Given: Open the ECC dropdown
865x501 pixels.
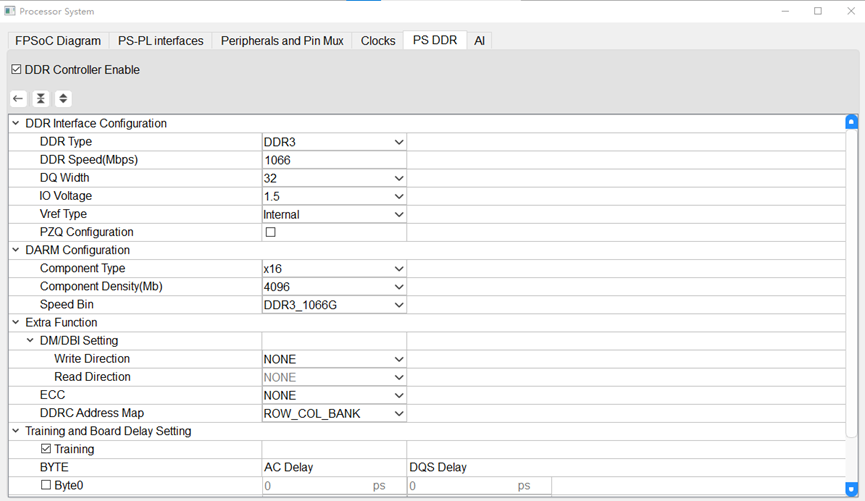Looking at the screenshot, I should pos(334,395).
